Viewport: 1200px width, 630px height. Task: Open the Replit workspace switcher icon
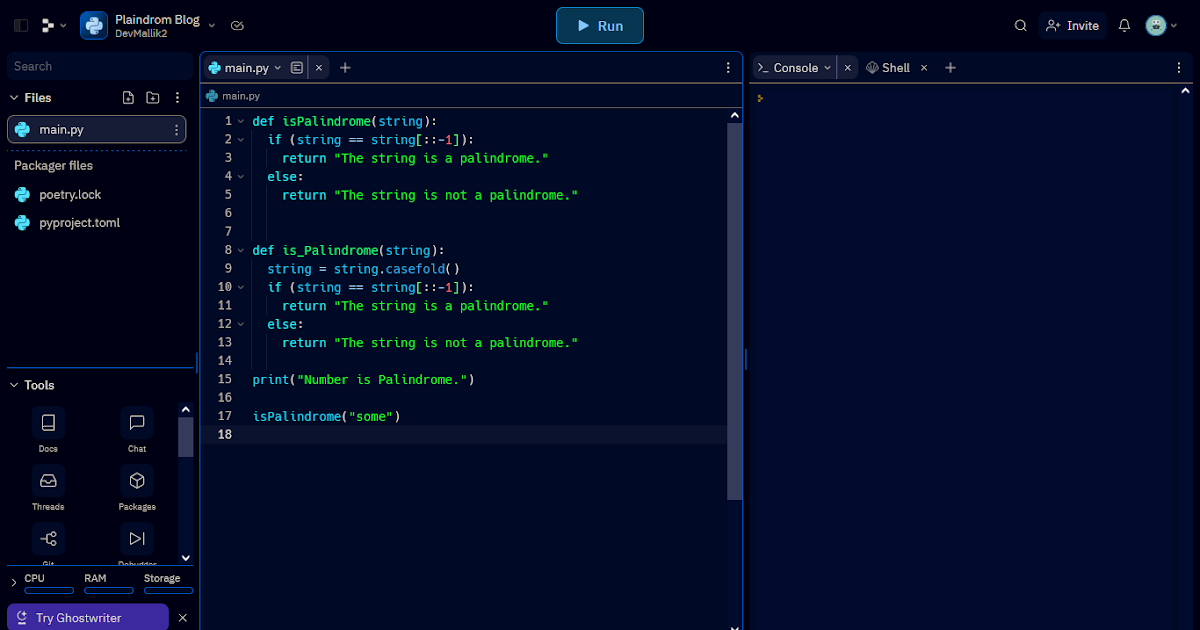tap(54, 26)
